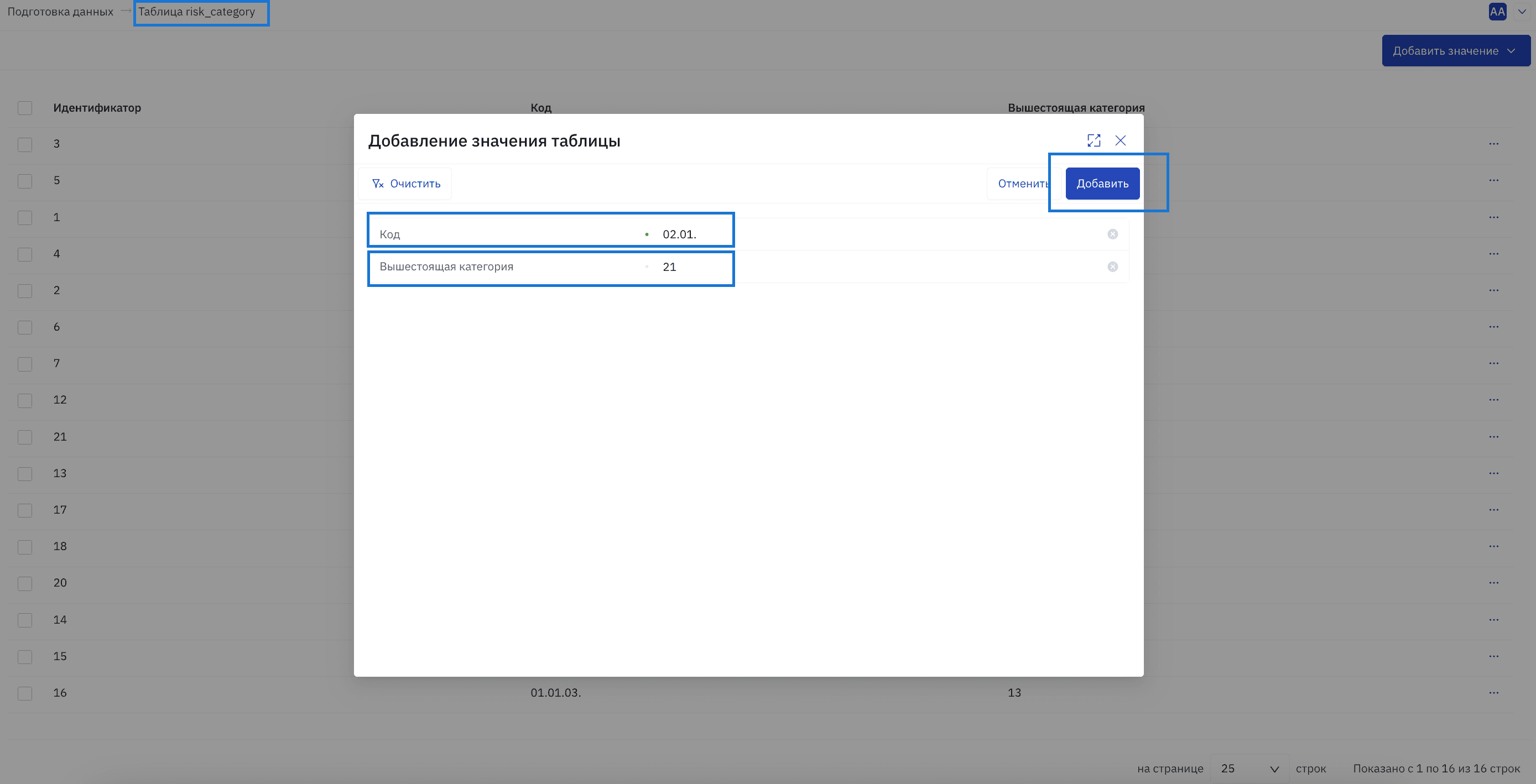The width and height of the screenshot is (1536, 784).
Task: Open the actions menu for row 1
Action: [x=1493, y=217]
